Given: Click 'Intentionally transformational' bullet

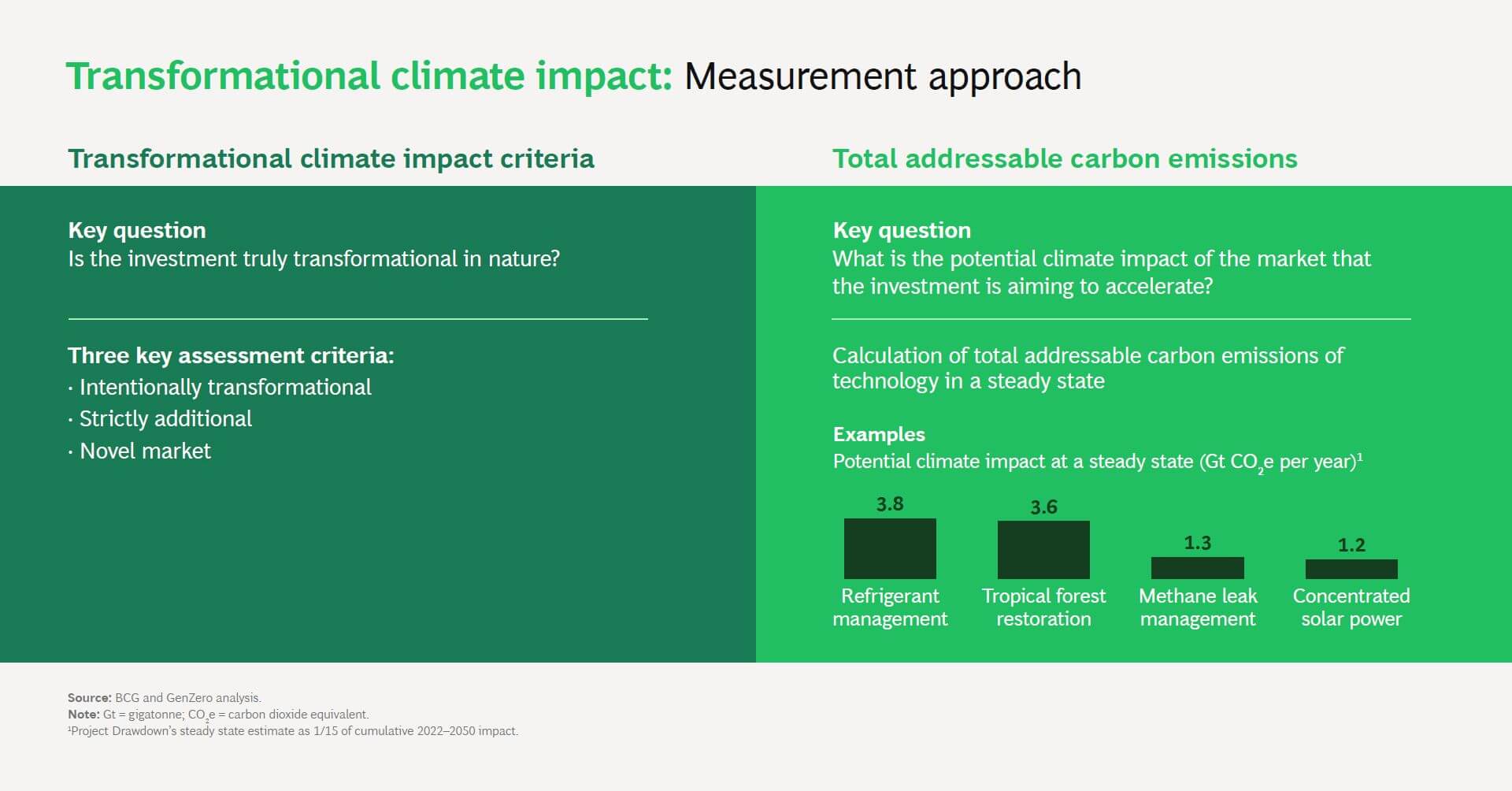Looking at the screenshot, I should click(x=225, y=388).
